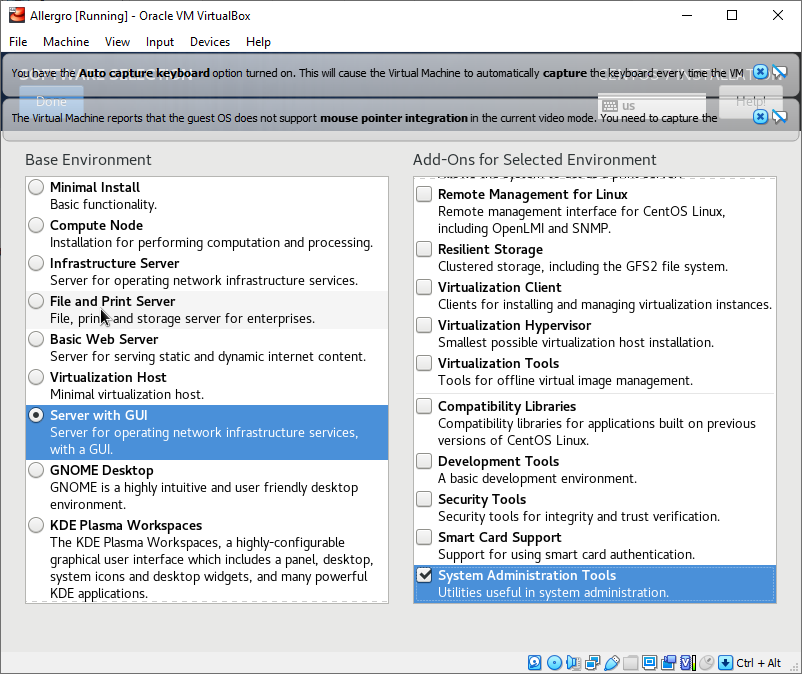Click the installer Help! button
The height and width of the screenshot is (674, 802).
(x=750, y=101)
